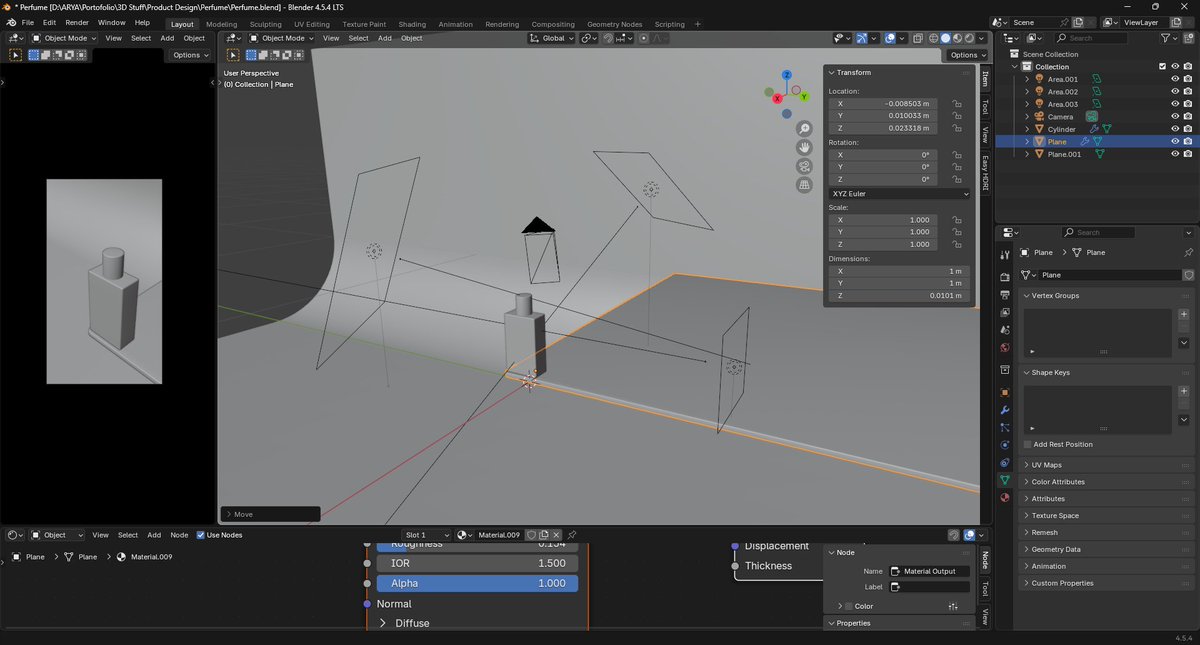The width and height of the screenshot is (1200, 645).
Task: Click the Blender logo menu icon
Action: 10,22
